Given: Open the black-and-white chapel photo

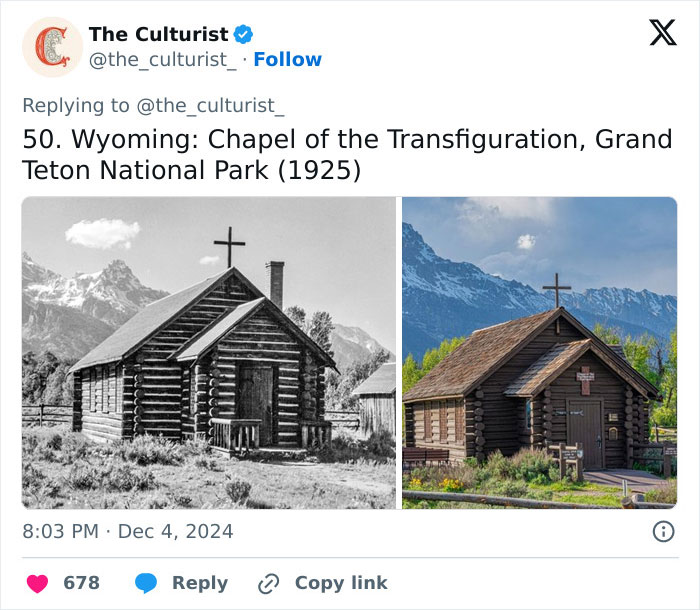Looking at the screenshot, I should [x=209, y=353].
